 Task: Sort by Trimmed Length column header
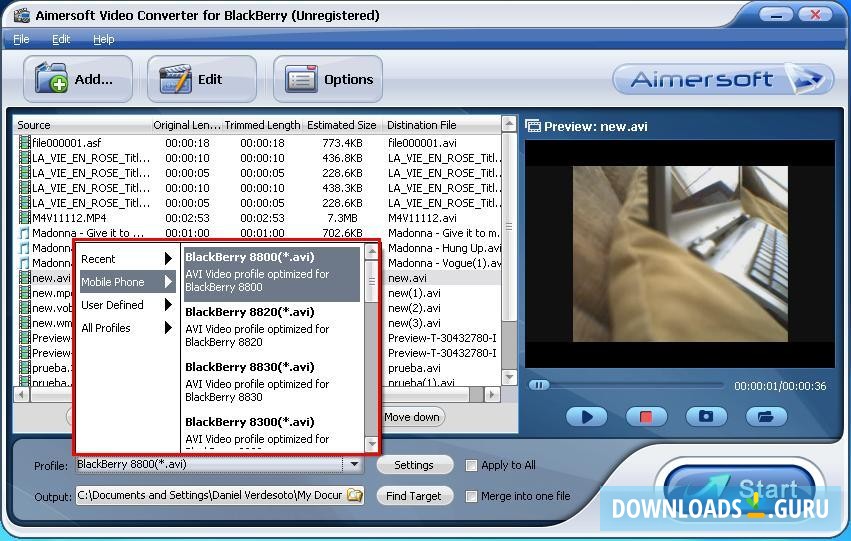[x=263, y=125]
